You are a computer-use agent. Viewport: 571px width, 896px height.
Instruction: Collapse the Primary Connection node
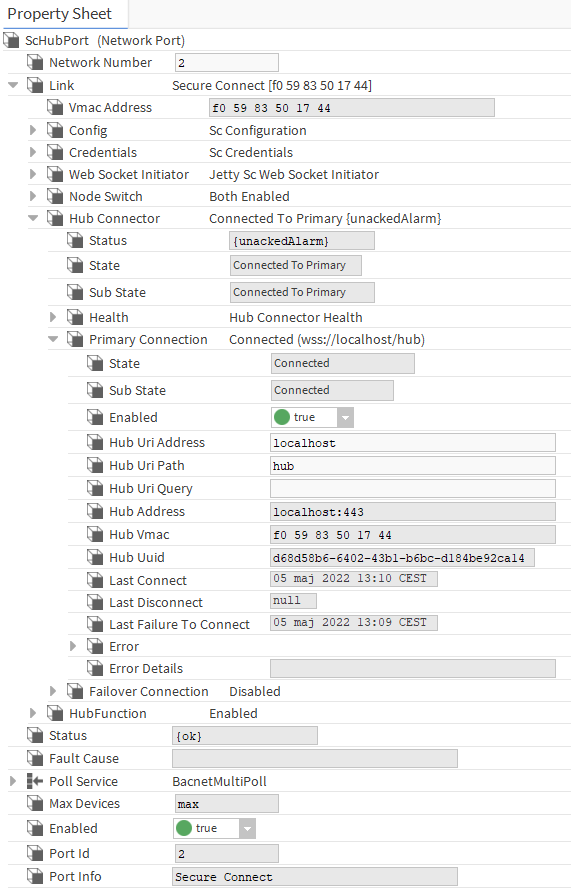53,339
